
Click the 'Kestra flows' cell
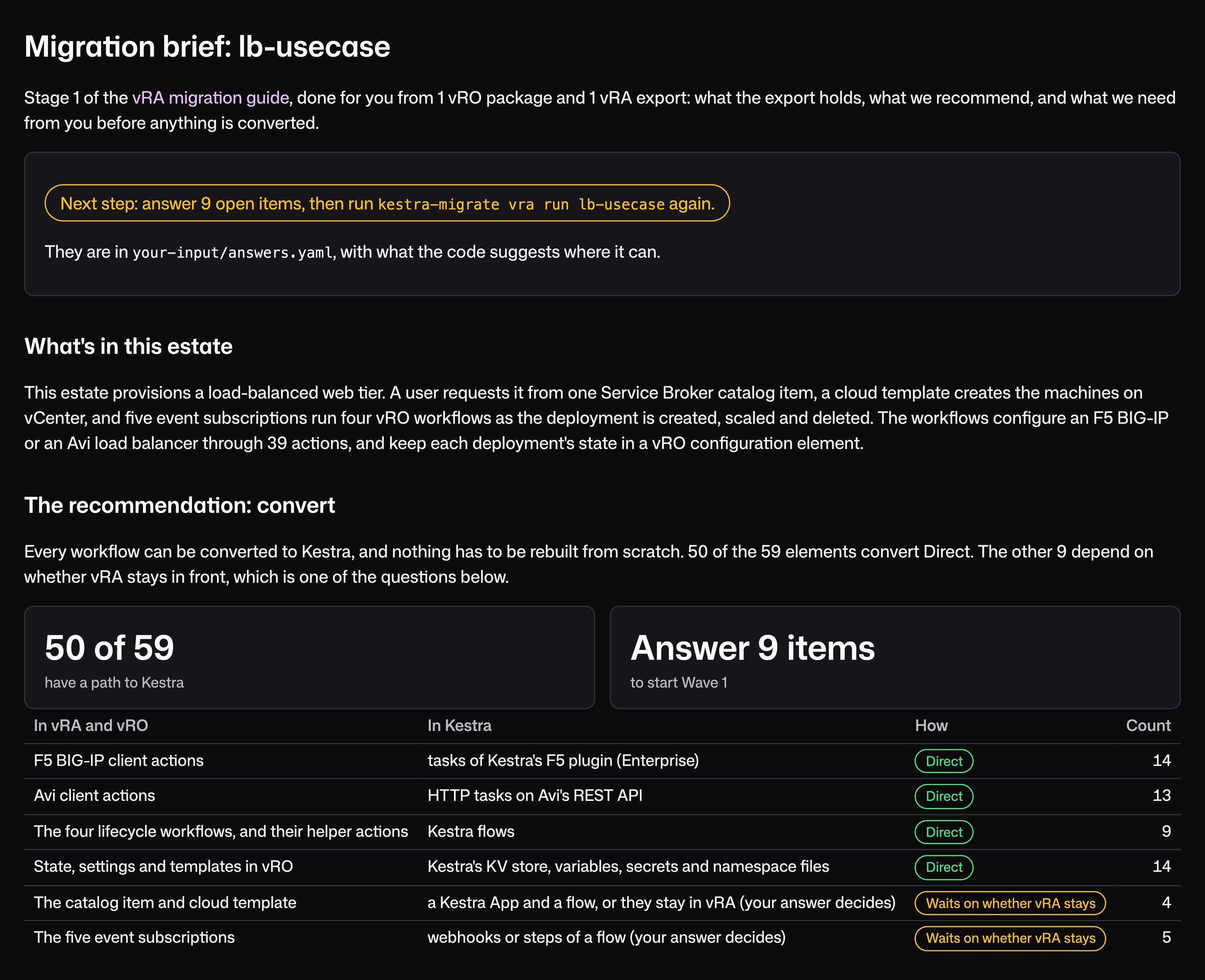471,831
